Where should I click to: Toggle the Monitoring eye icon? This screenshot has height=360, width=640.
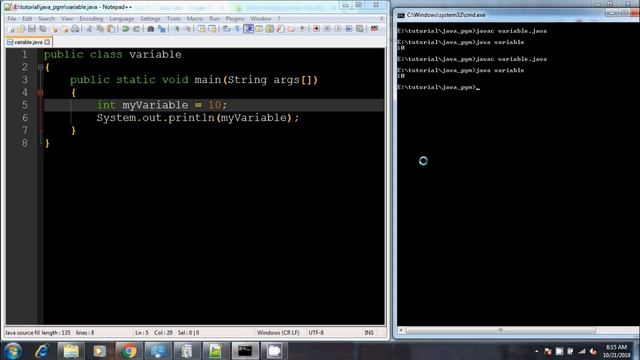[x=303, y=29]
